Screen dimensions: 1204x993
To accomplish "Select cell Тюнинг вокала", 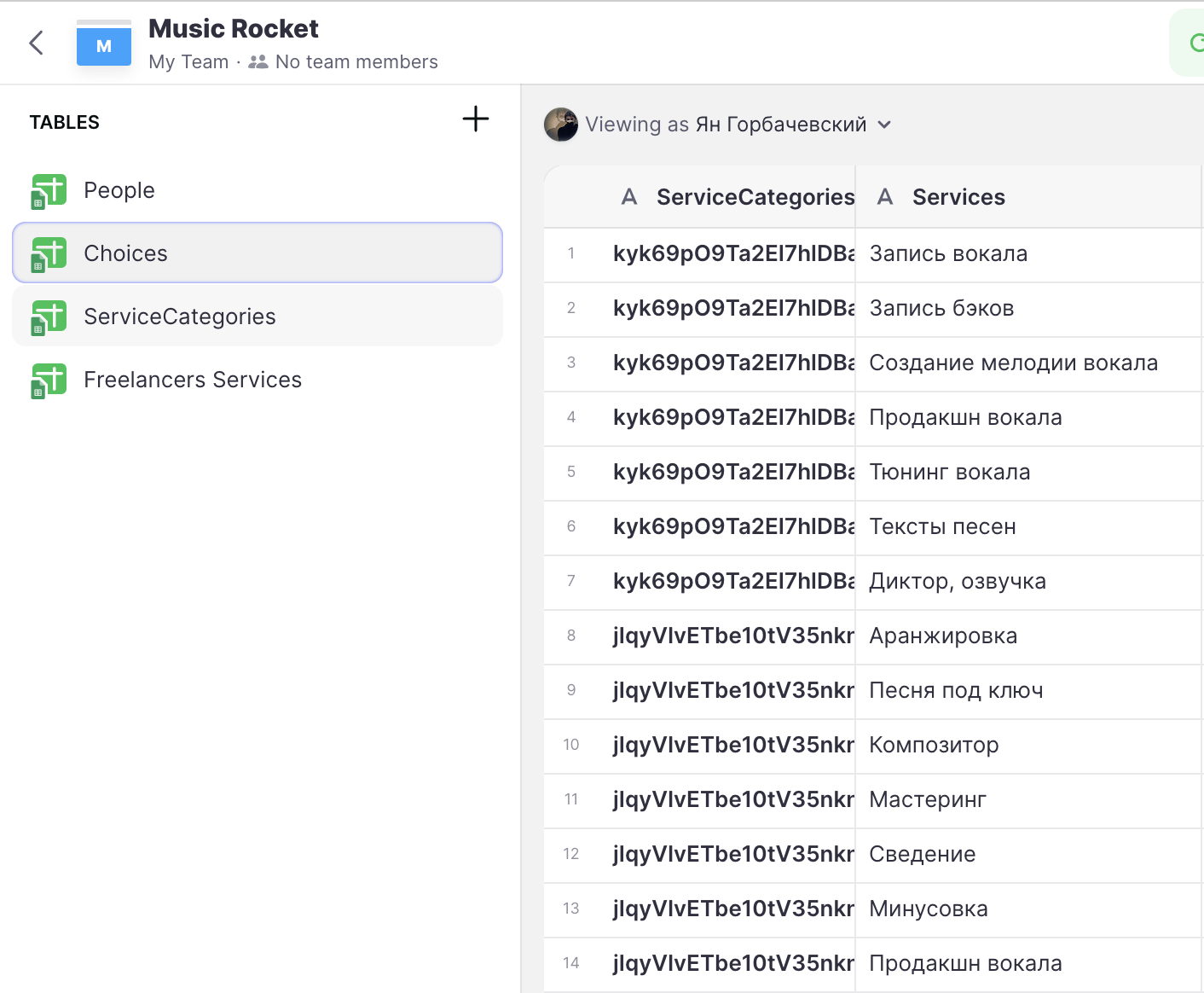I will point(1028,473).
